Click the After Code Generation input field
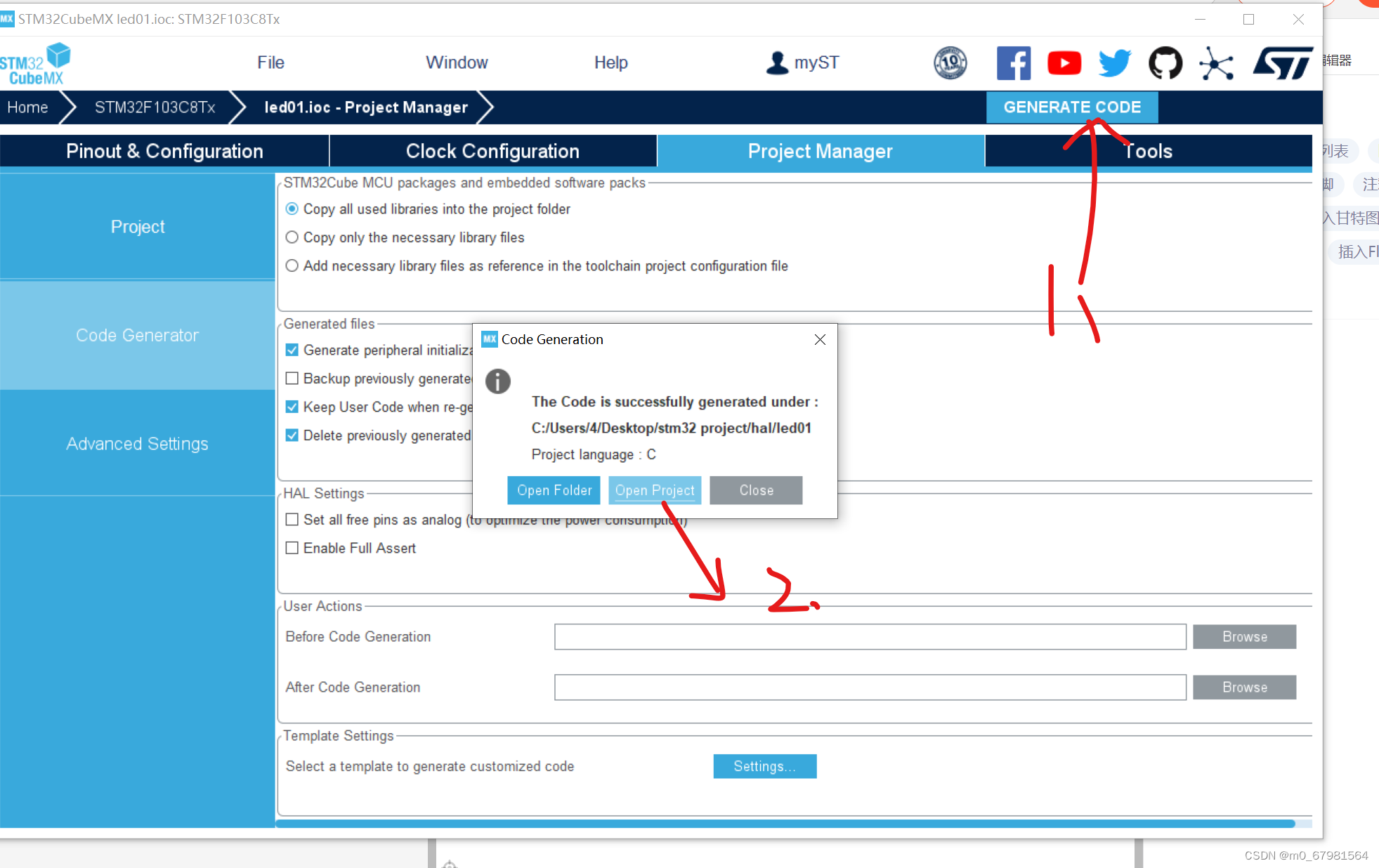The width and height of the screenshot is (1379, 868). (x=870, y=688)
